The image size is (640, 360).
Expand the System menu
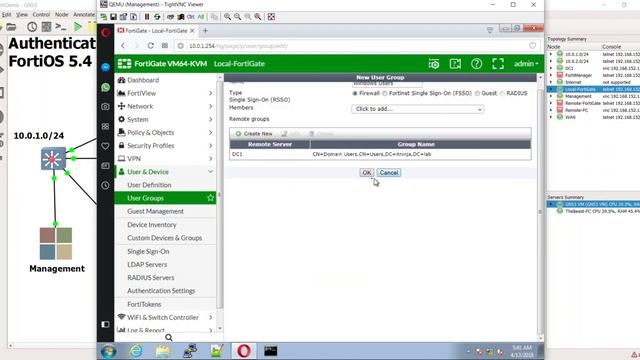[165, 119]
